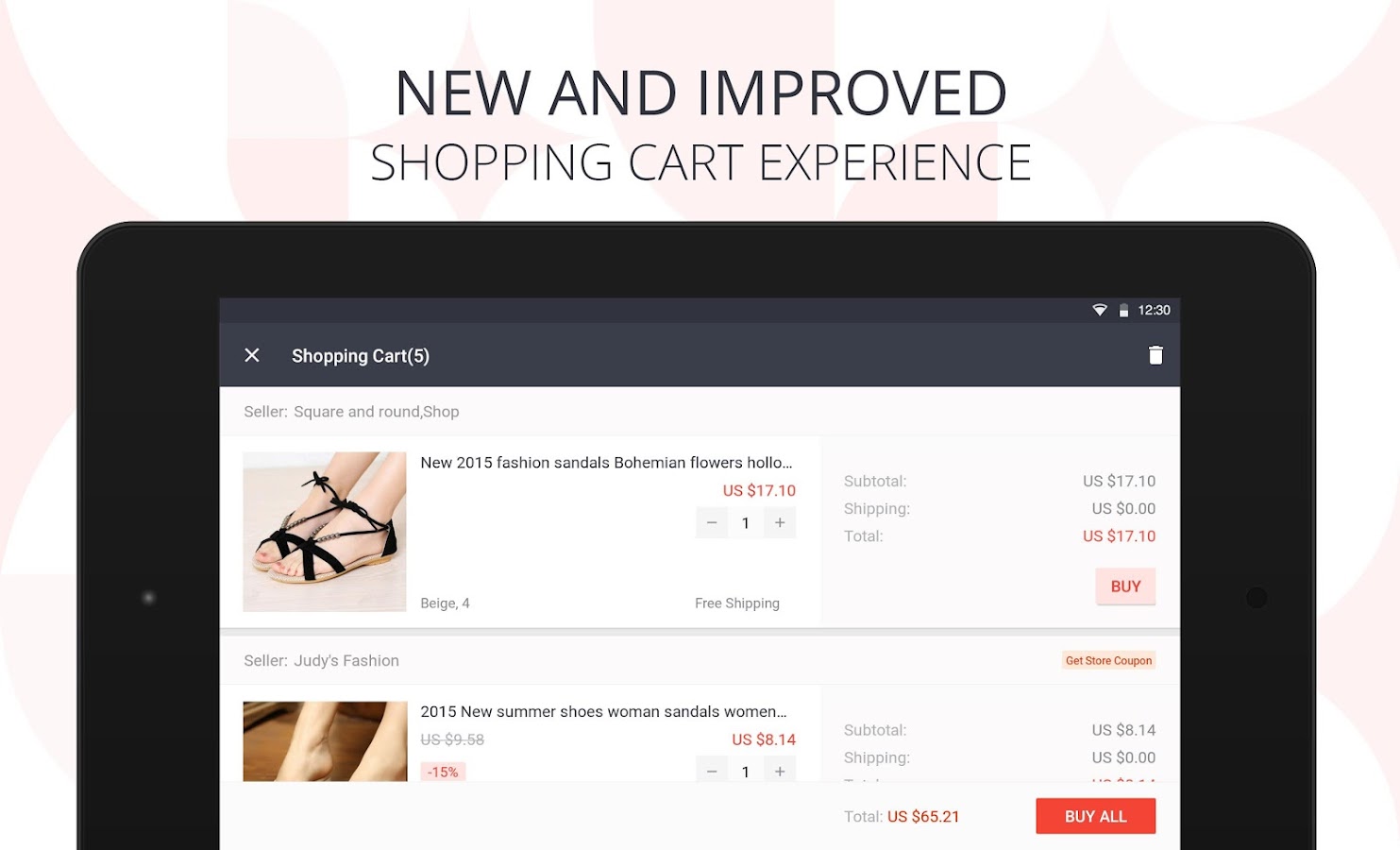The image size is (1400, 850).
Task: Click the BUY ALL button
Action: (1095, 817)
